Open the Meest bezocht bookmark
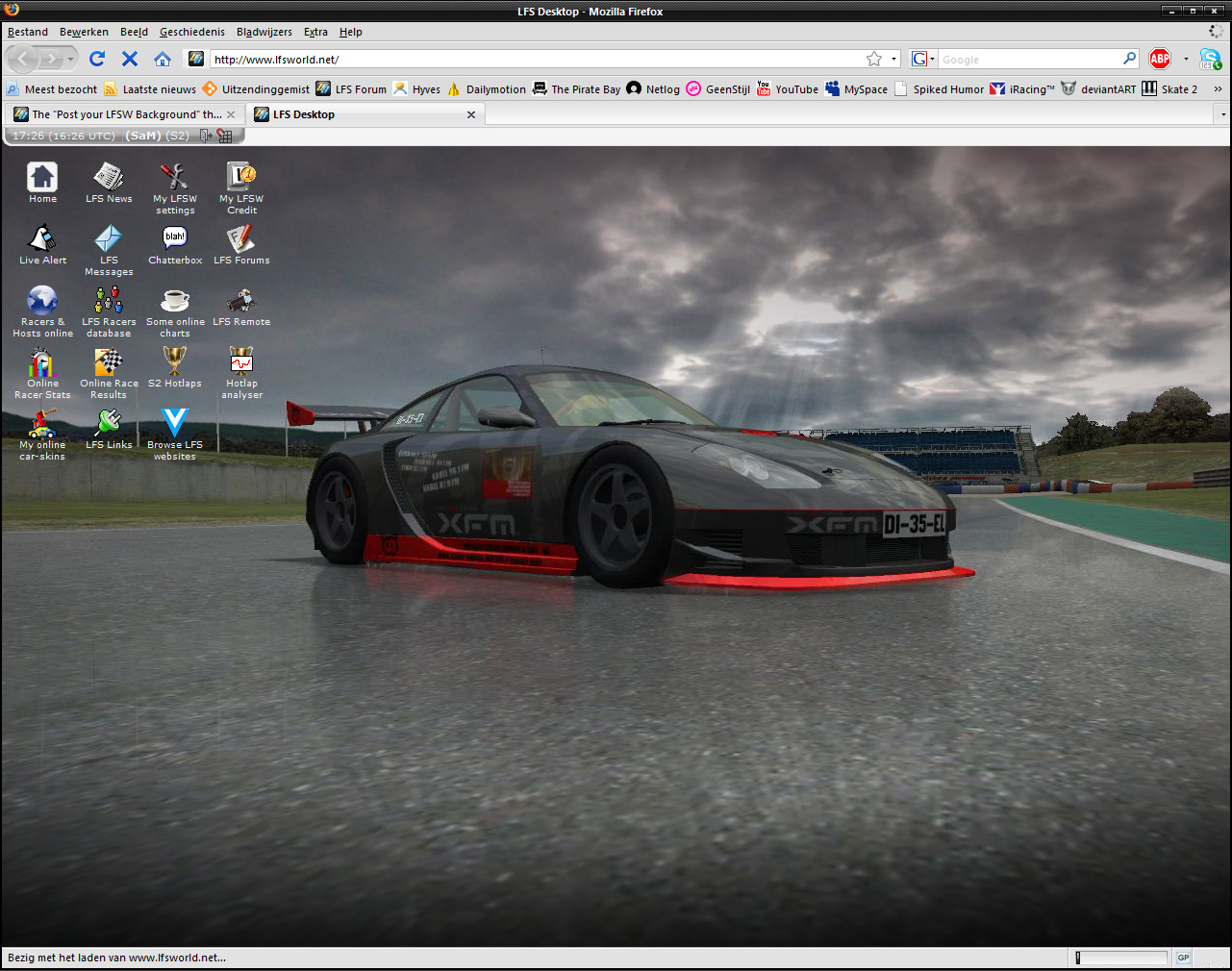 coord(52,89)
